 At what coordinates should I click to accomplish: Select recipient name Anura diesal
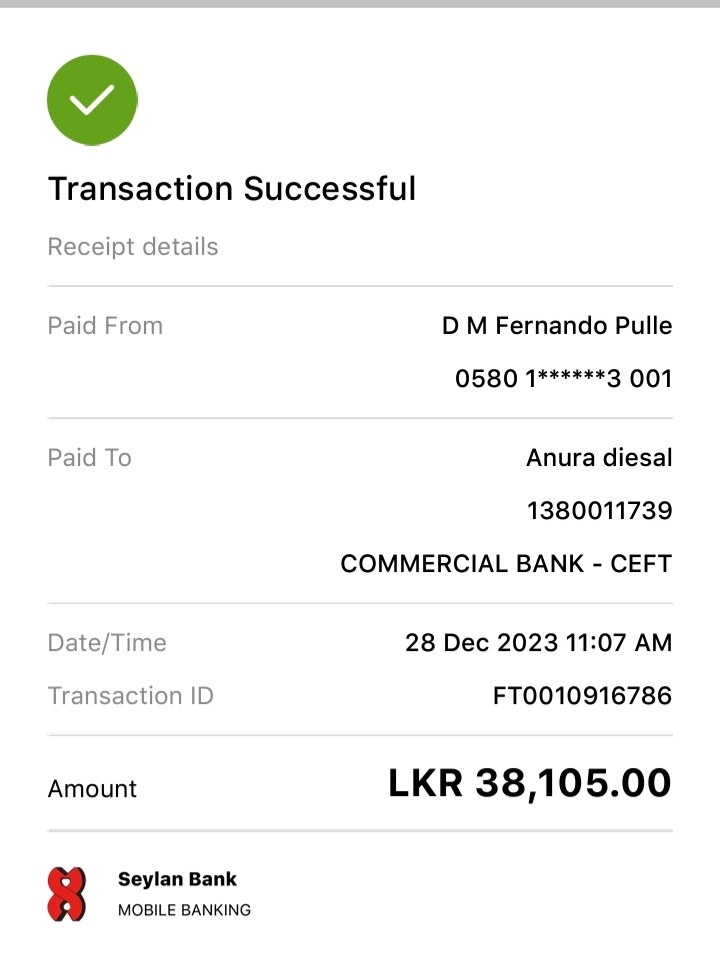[x=599, y=458]
